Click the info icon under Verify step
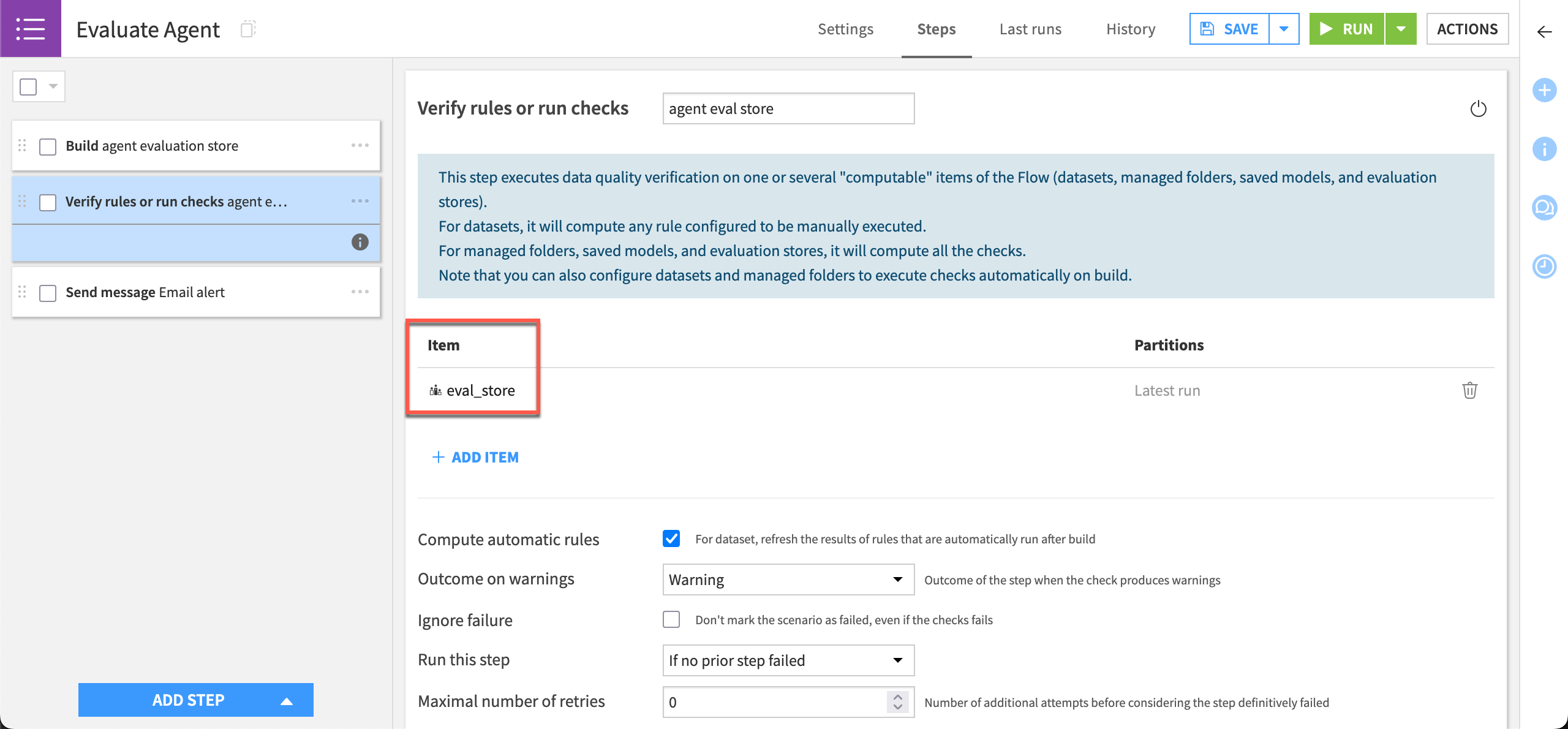 click(360, 242)
